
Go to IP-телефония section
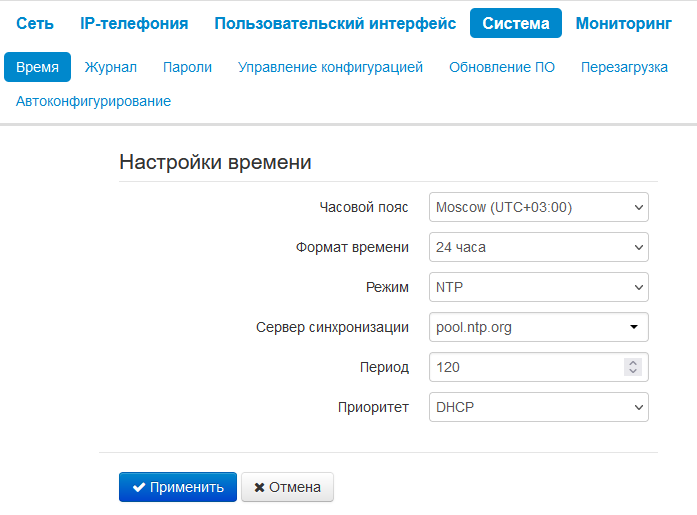point(134,23)
